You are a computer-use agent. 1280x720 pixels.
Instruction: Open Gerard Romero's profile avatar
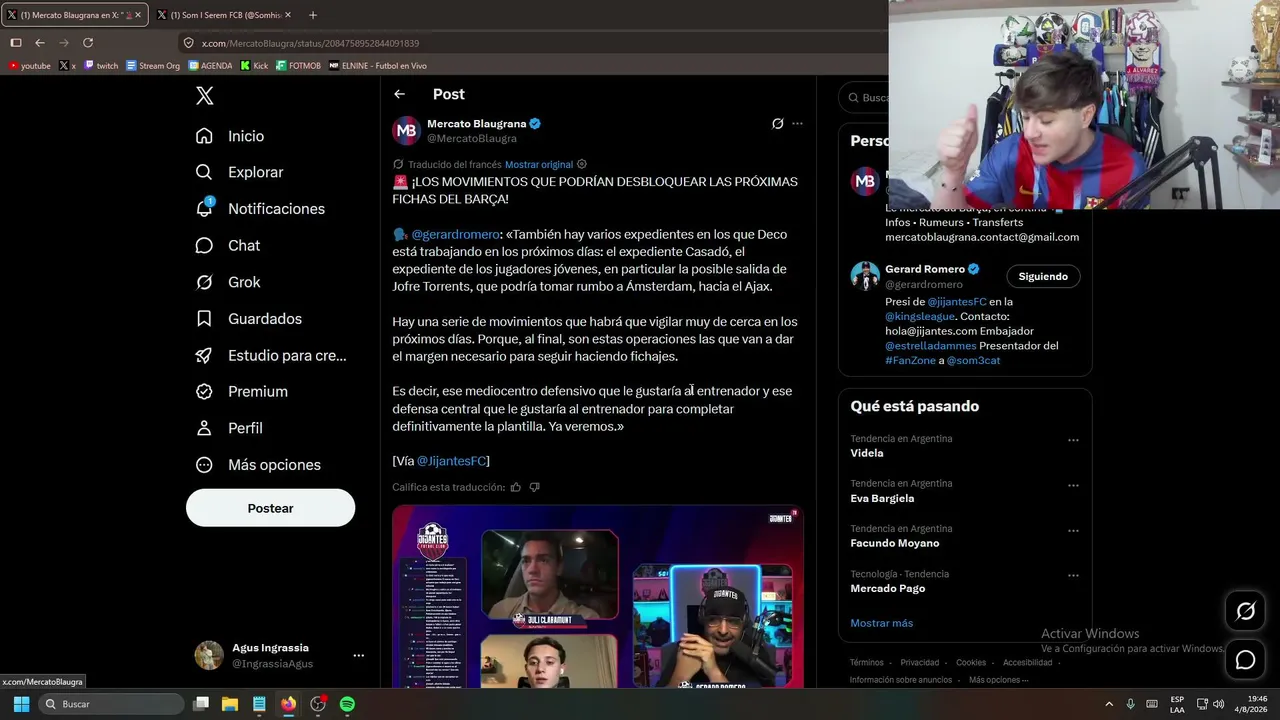pyautogui.click(x=865, y=276)
